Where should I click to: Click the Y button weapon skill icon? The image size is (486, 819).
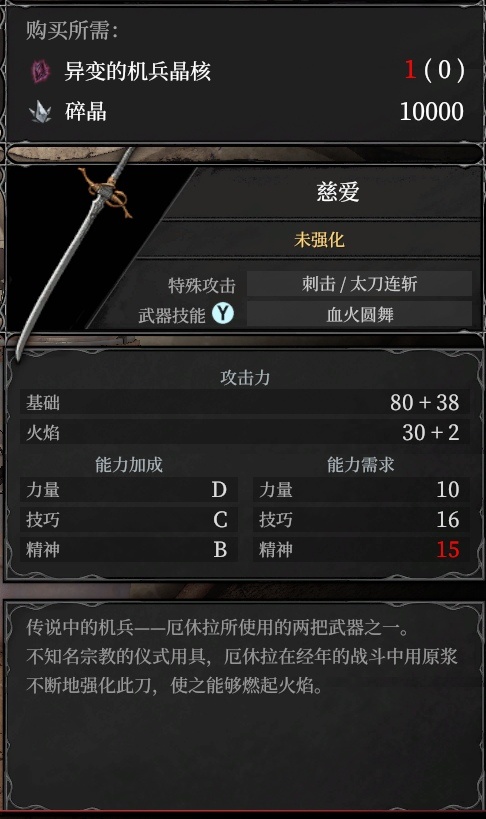(223, 313)
